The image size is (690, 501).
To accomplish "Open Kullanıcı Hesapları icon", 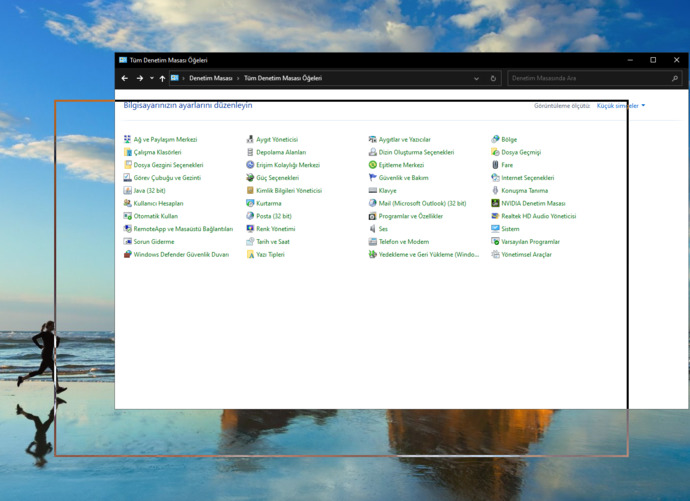I will tap(128, 203).
